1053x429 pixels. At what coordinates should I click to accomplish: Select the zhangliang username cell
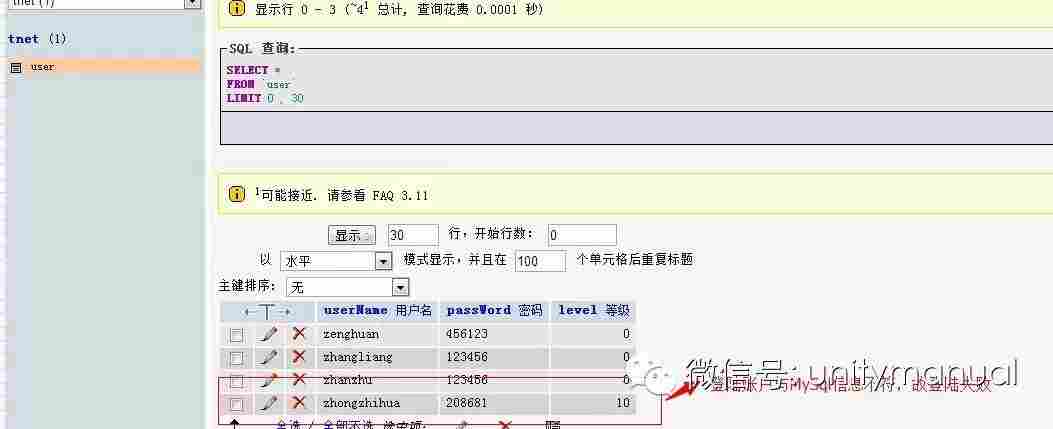click(378, 356)
